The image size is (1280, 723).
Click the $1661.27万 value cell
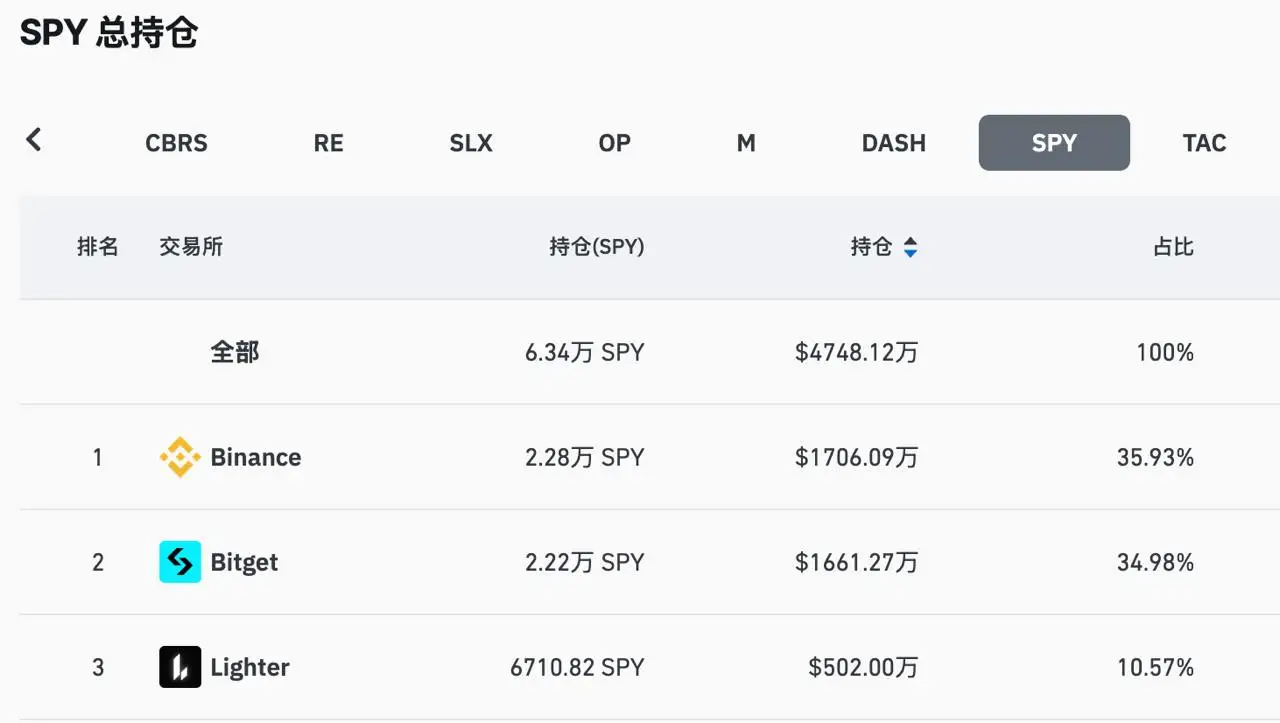pos(857,562)
